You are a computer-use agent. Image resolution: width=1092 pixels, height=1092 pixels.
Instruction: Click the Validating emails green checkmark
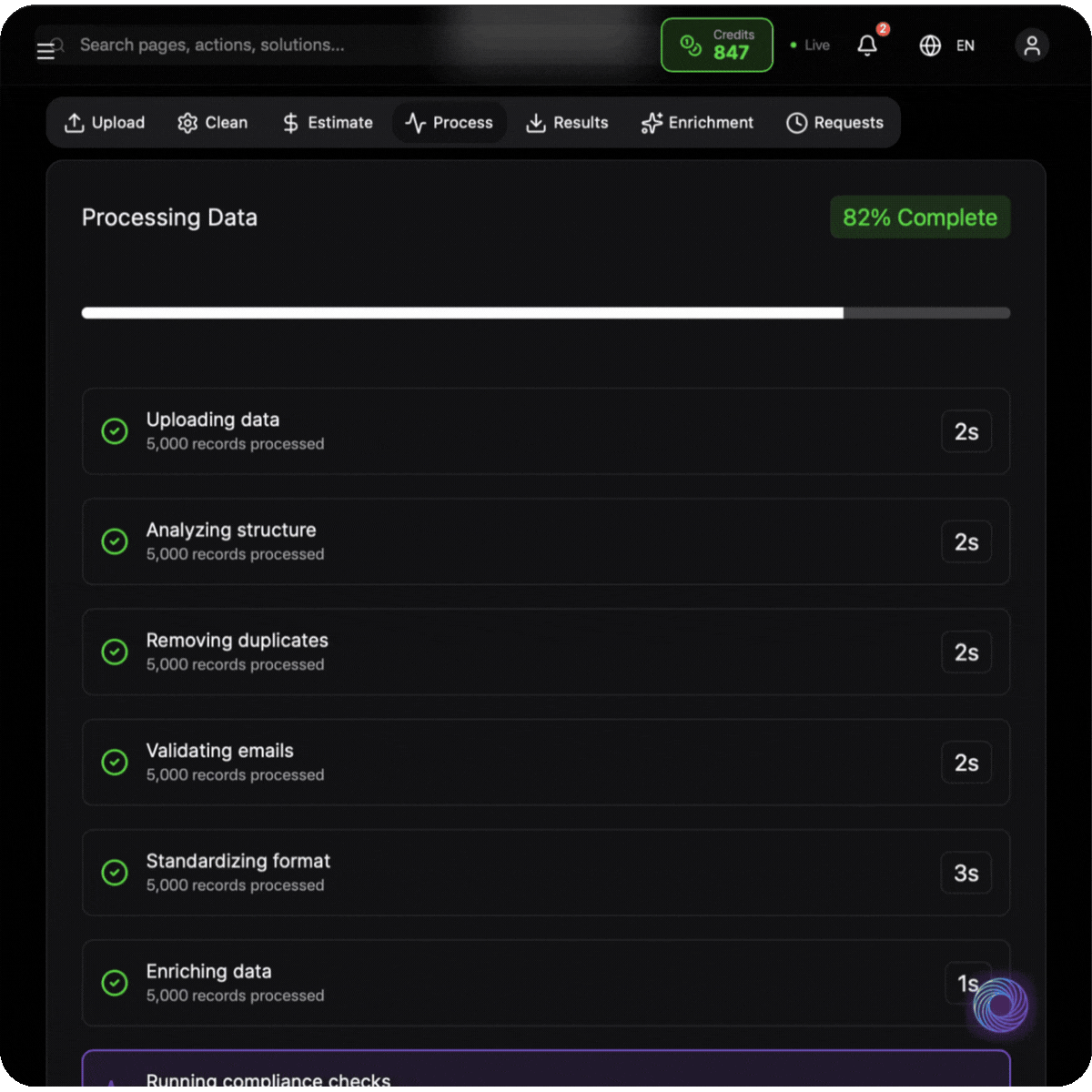point(115,763)
